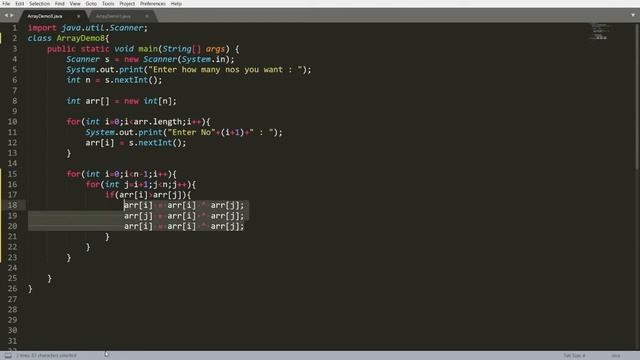This screenshot has height=360, width=640.
Task: Click 'arr[j];' at end of line 20
Action: pyautogui.click(x=227, y=226)
